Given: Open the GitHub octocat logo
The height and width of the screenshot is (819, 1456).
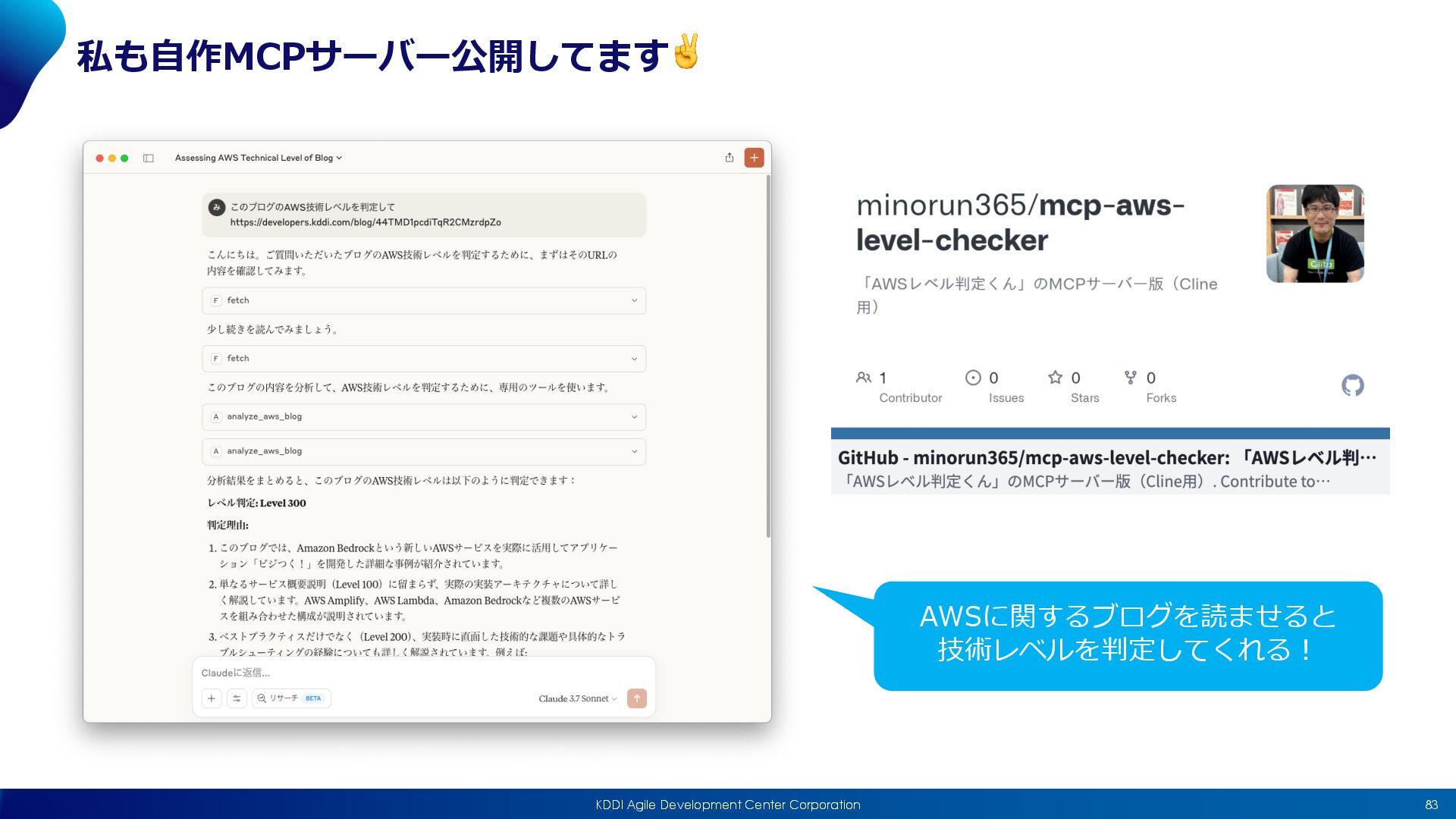Looking at the screenshot, I should 1353,385.
